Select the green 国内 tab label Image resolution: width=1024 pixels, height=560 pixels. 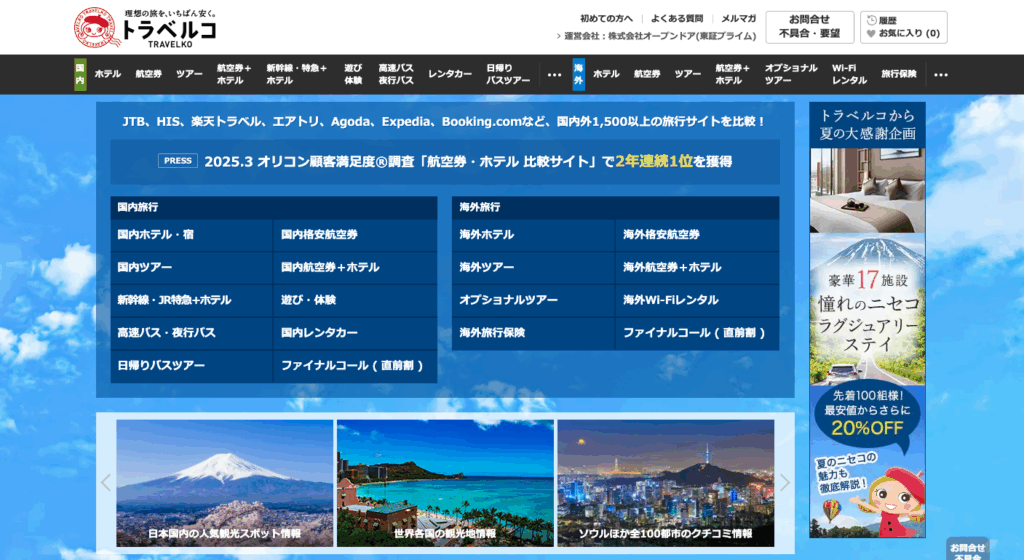(x=80, y=74)
